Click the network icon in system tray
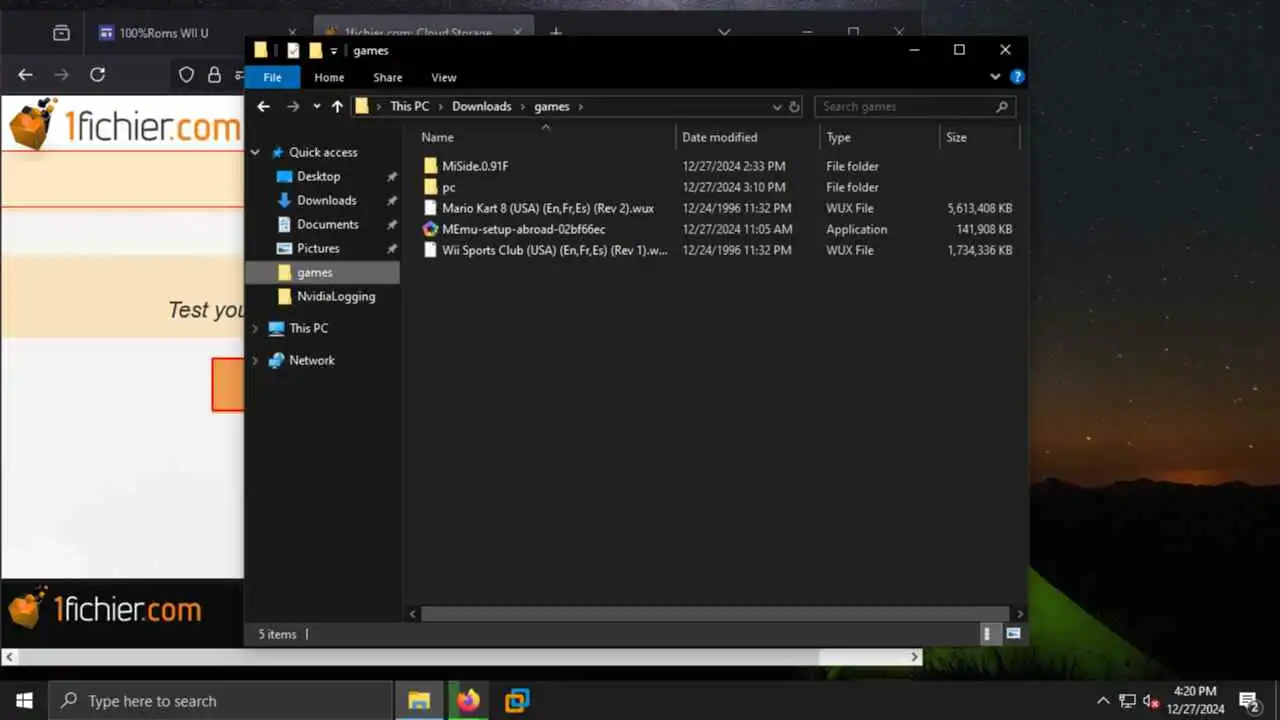This screenshot has width=1280, height=720. [x=1127, y=701]
